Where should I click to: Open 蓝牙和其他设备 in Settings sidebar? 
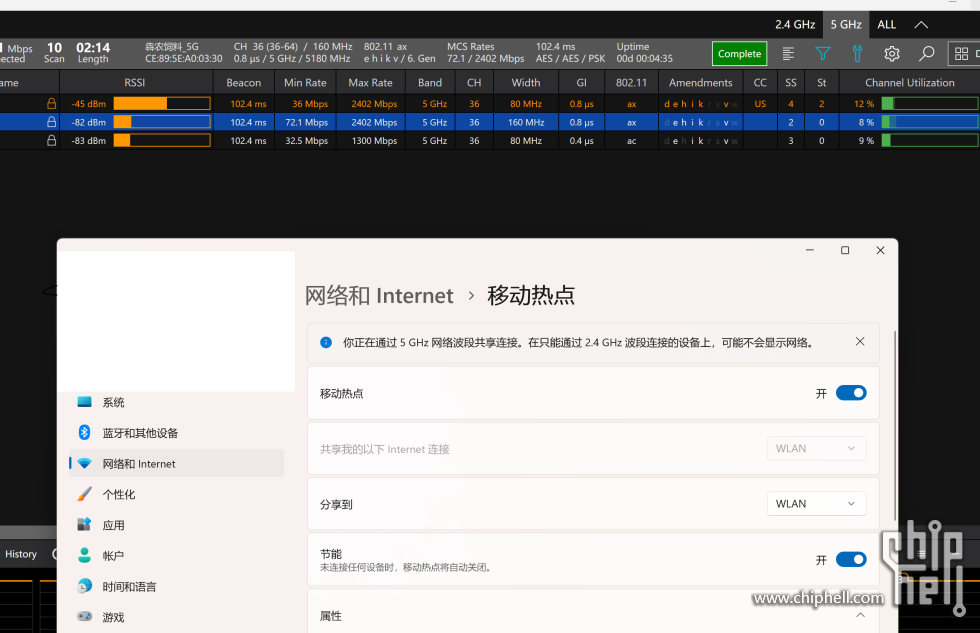(x=176, y=433)
